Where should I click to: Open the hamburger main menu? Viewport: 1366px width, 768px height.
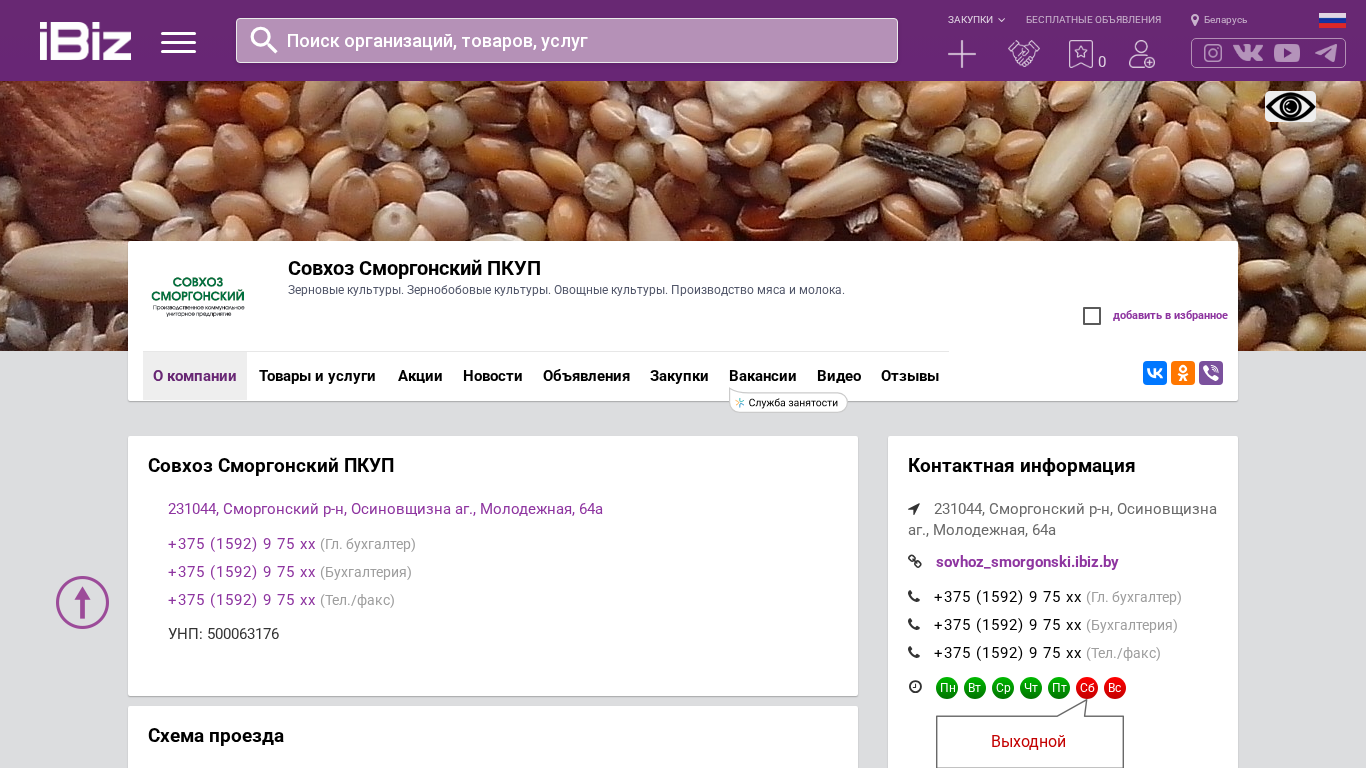[x=178, y=42]
